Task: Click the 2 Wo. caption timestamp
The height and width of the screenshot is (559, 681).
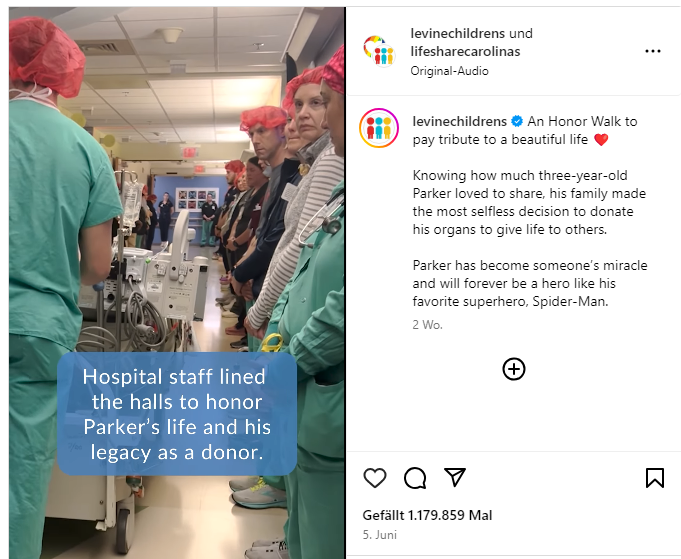Action: tap(427, 325)
